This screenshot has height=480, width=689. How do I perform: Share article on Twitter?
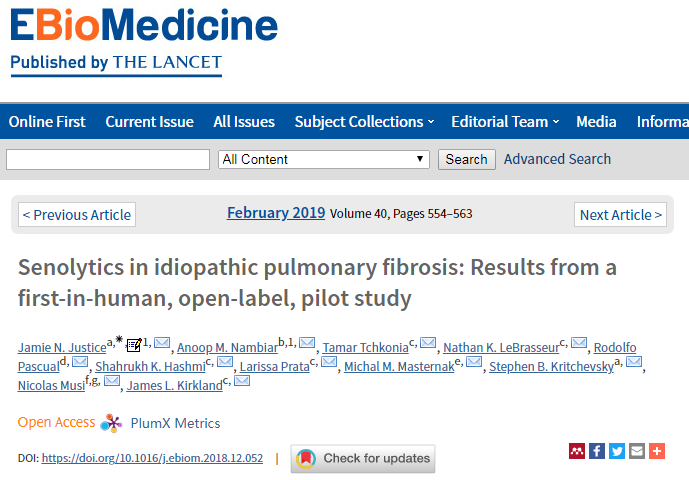617,451
